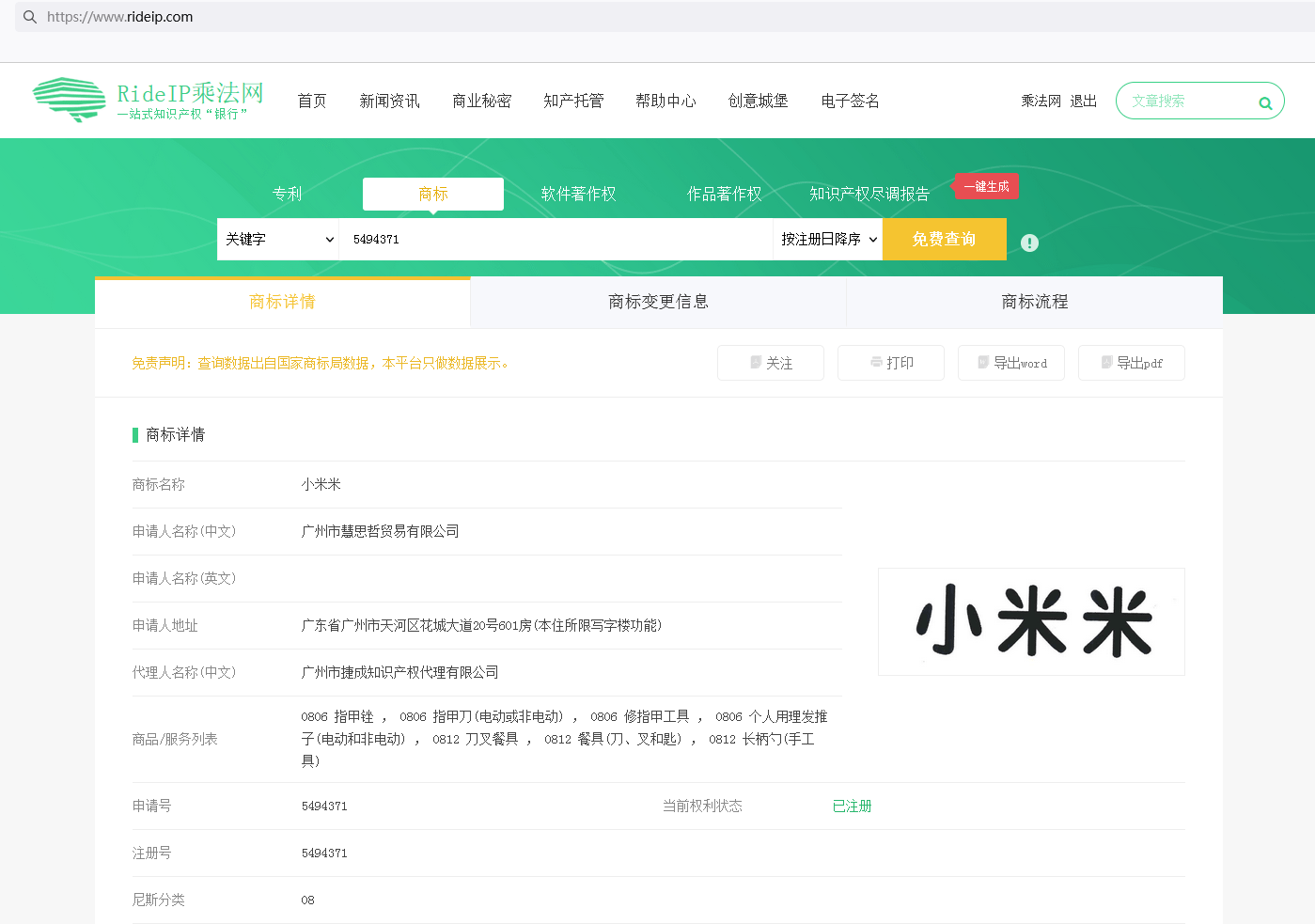This screenshot has height=924, width=1315.
Task: Open the 电子签名 menu item
Action: click(850, 101)
